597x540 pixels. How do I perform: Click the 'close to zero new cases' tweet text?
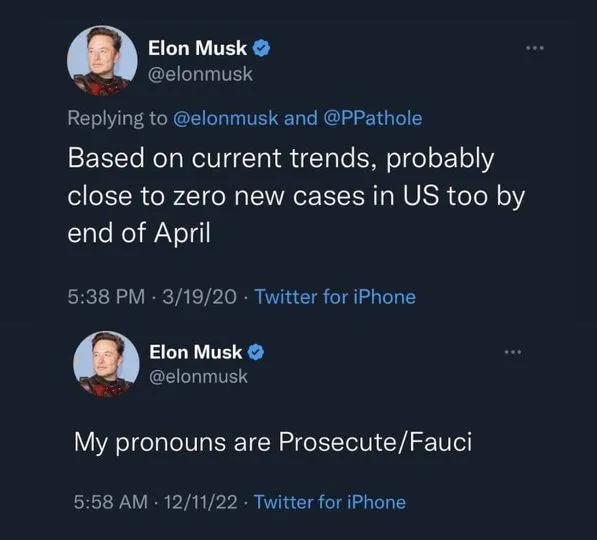pos(296,197)
